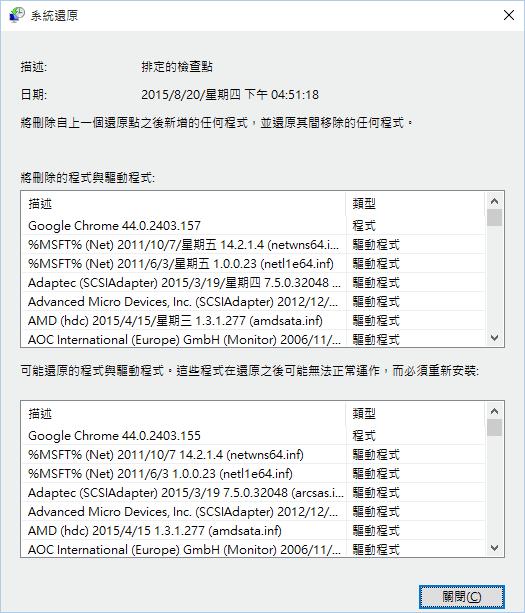Viewport: 525px width, 613px height.
Task: Select row %MSFT% (Net) 2011/6/3 1.0.0.23 (netl1e64.inf)
Action: point(253,474)
